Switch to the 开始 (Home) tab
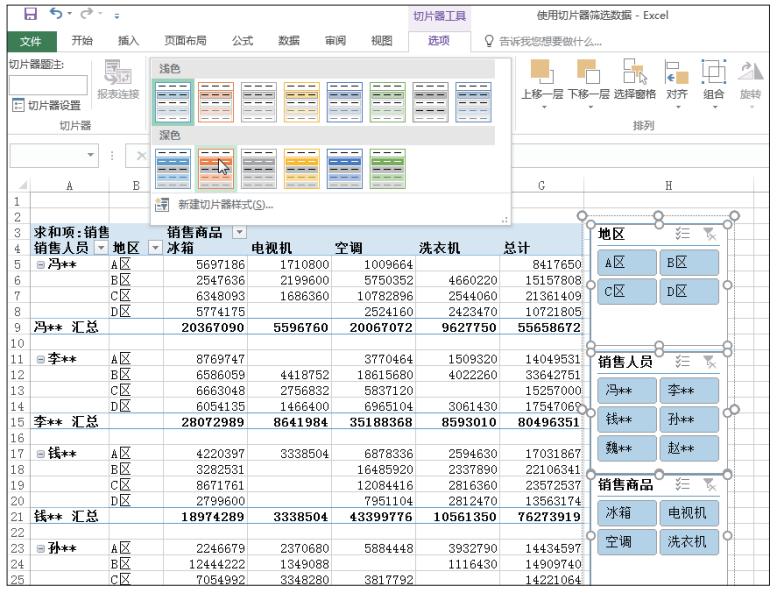The width and height of the screenshot is (783, 594). click(x=82, y=40)
